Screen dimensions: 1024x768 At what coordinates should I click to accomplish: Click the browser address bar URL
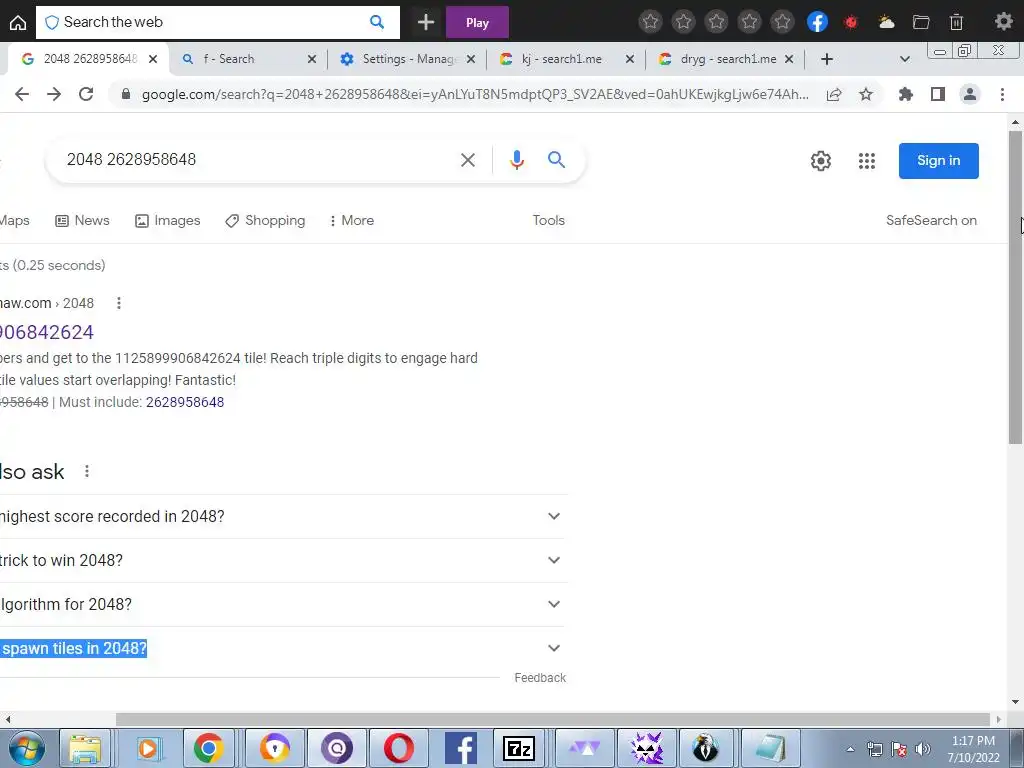tap(475, 95)
